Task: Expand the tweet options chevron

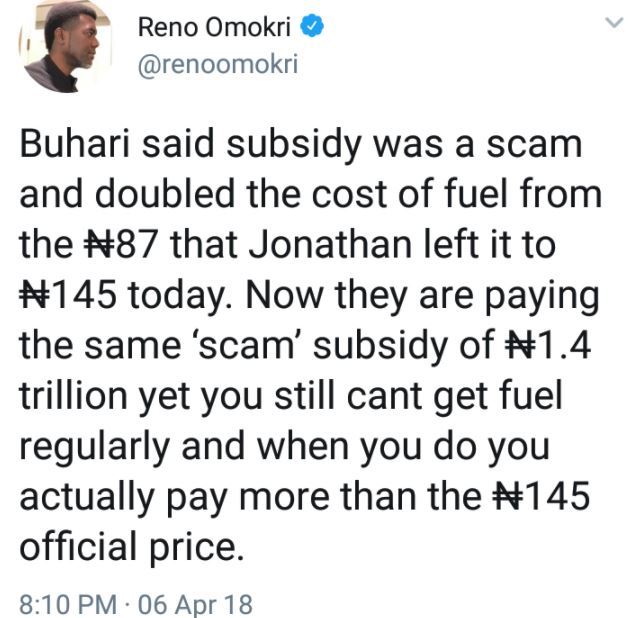Action: 614,22
